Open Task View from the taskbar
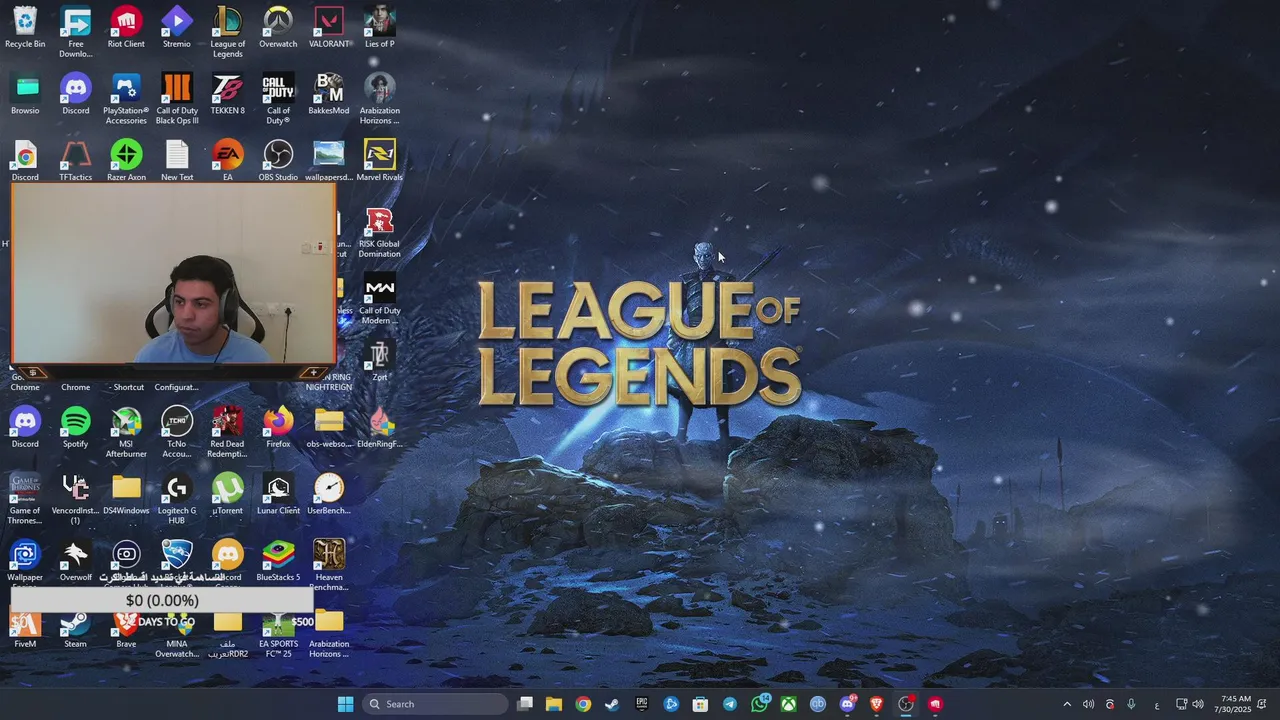The image size is (1280, 720). [x=525, y=704]
